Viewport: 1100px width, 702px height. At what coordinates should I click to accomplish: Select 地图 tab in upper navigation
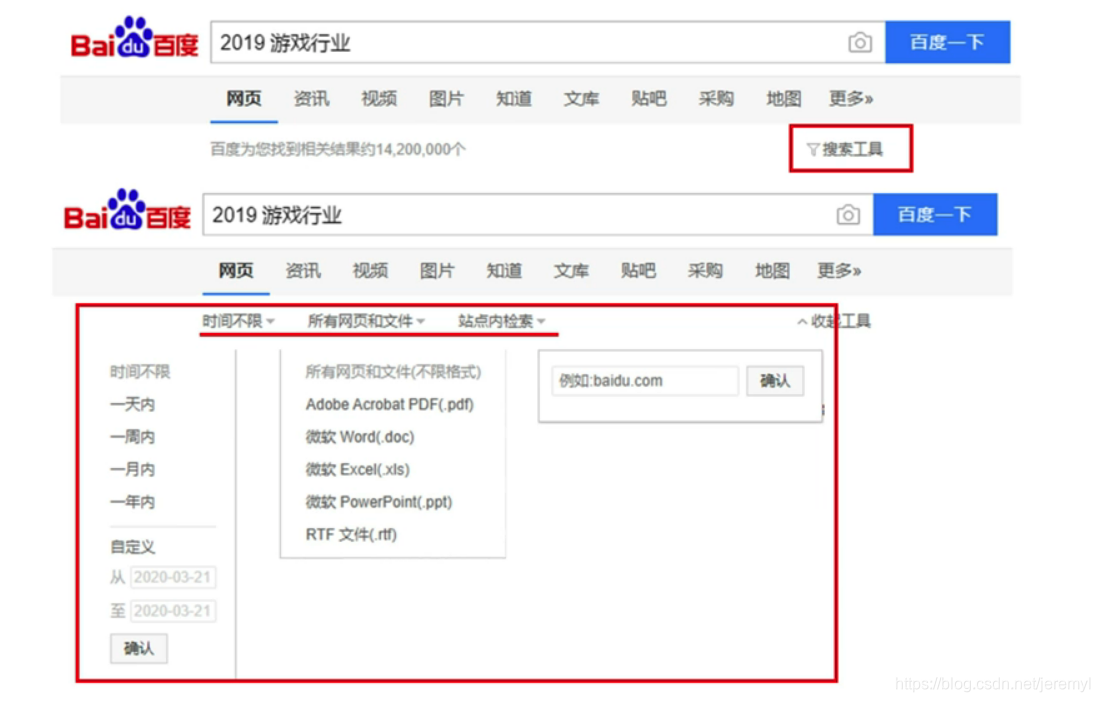pos(783,99)
